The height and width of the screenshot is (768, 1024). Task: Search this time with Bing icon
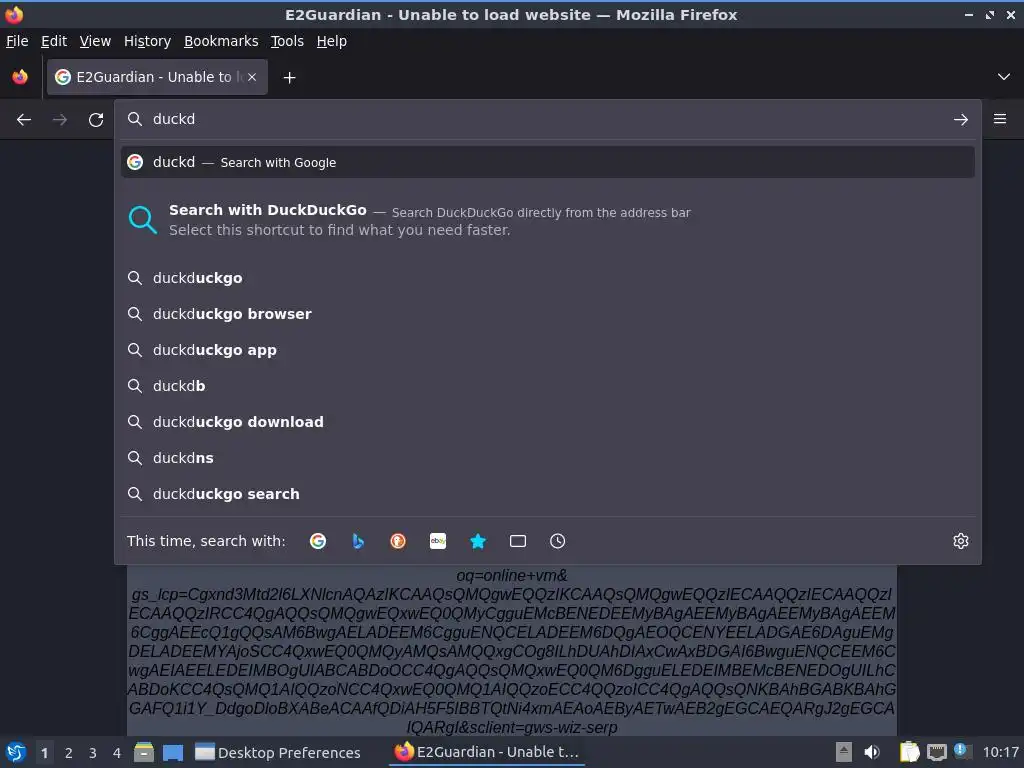358,541
